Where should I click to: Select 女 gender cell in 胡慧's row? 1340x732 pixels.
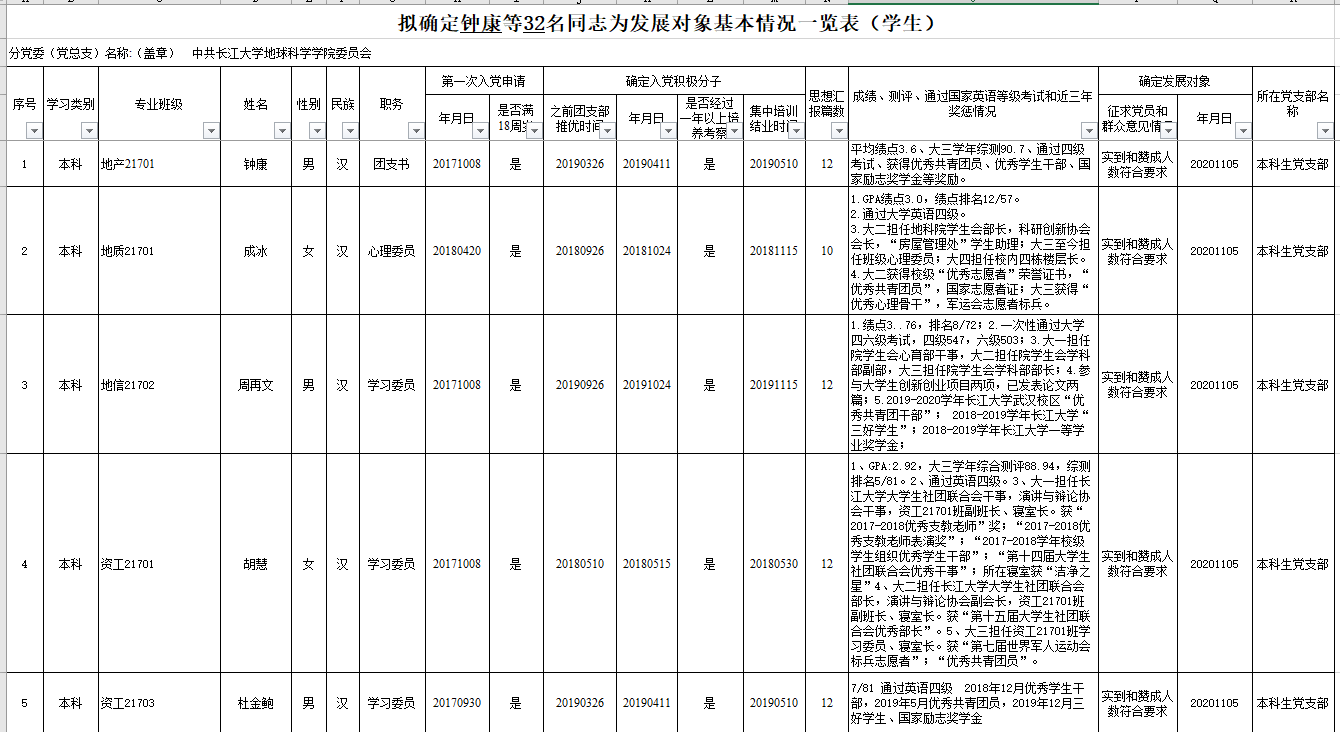(x=309, y=564)
